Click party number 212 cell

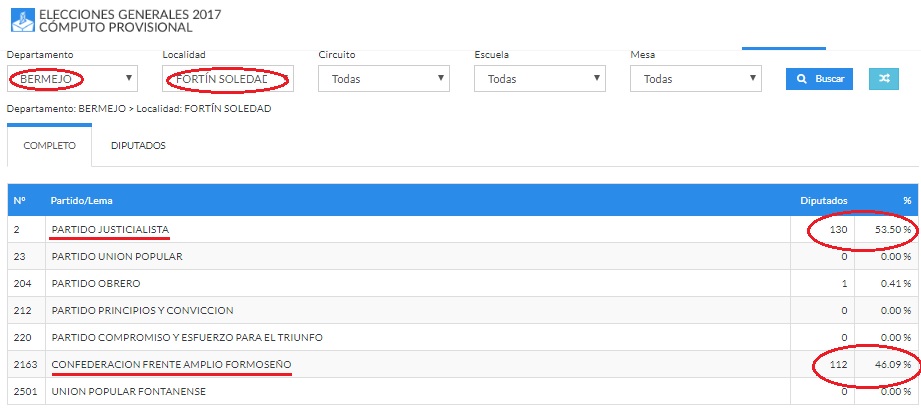pos(26,311)
